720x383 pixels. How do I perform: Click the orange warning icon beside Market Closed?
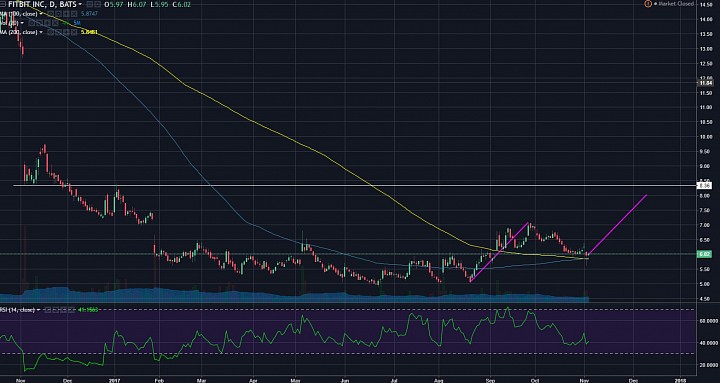(x=648, y=4)
